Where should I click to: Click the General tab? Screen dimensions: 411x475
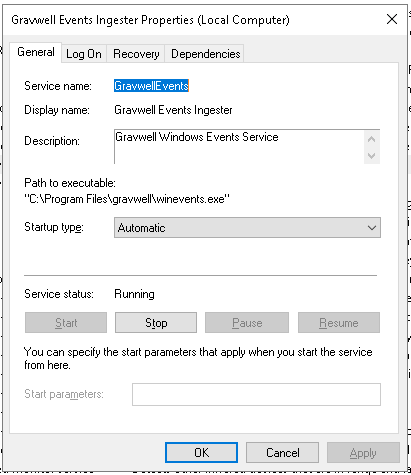[36, 52]
